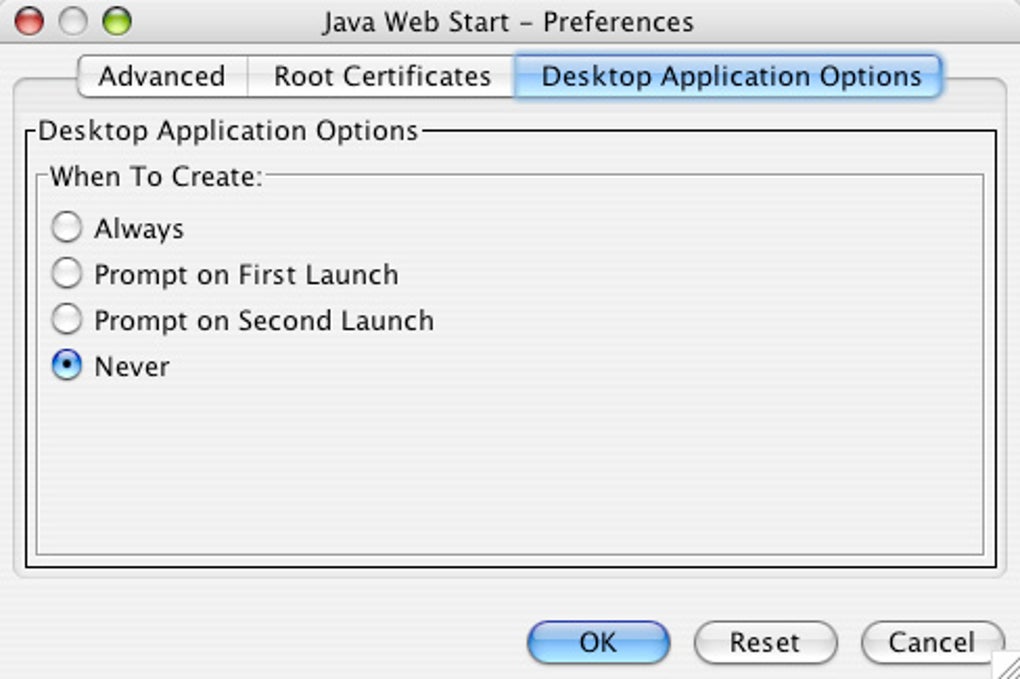Confirm preferences with the OK button
Screen dimensions: 1020x679
pyautogui.click(x=598, y=642)
